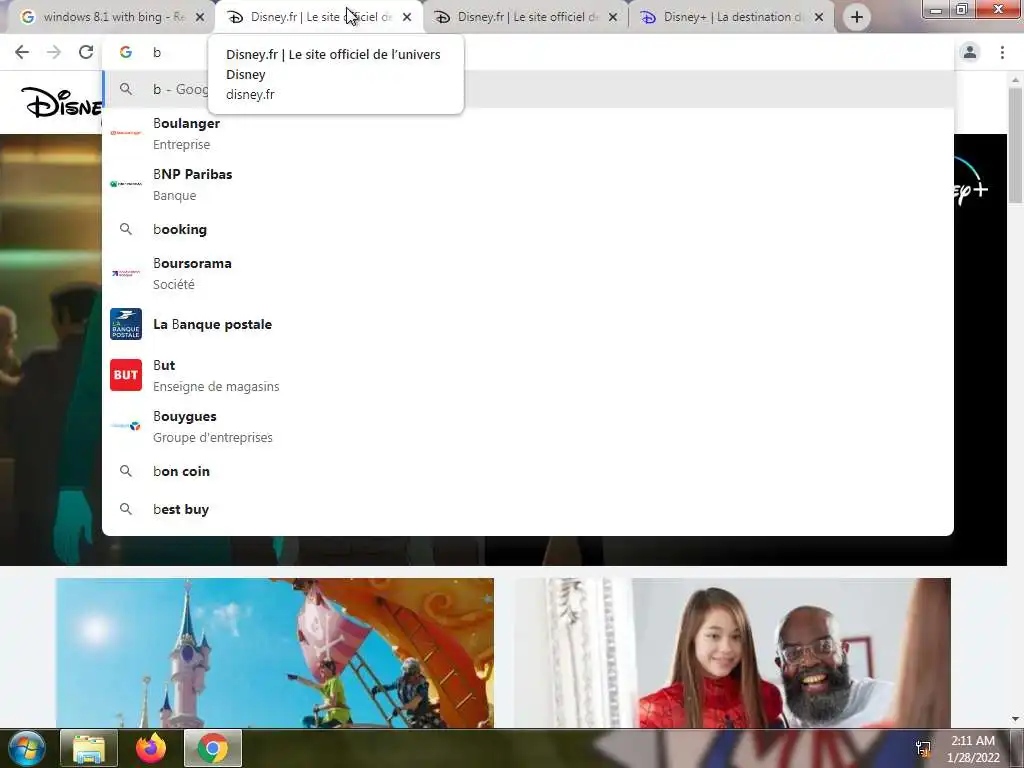
Task: Select the 'bon coin' search suggestion
Action: tap(528, 471)
